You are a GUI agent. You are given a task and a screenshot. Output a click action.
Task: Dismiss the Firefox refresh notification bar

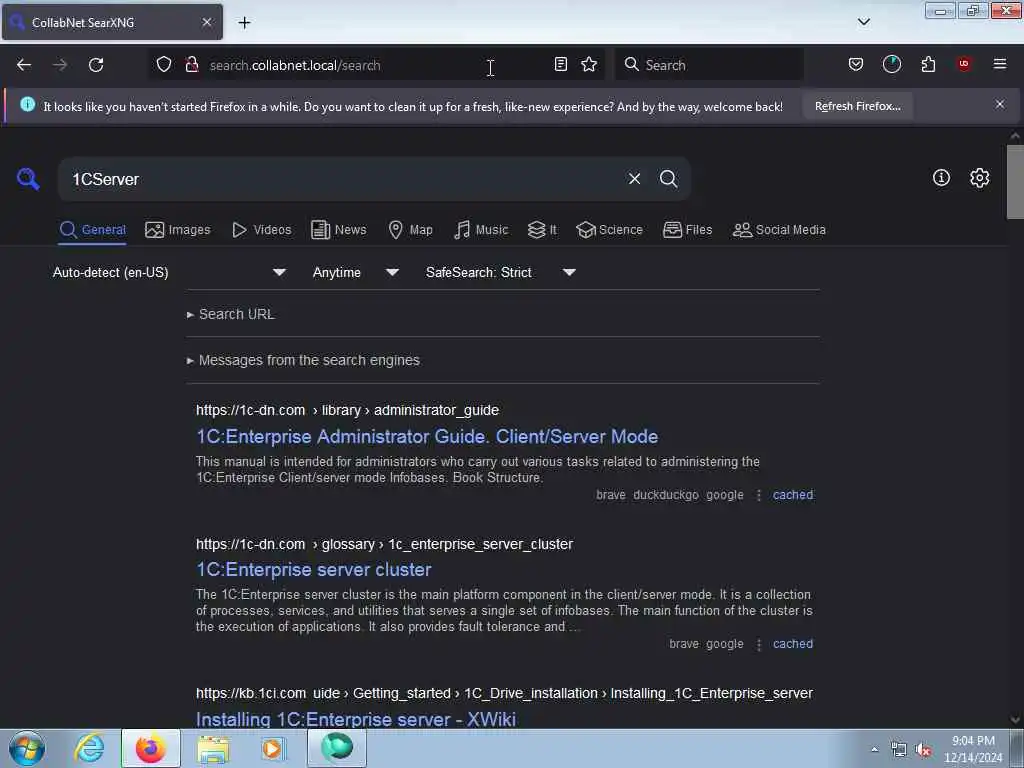tap(999, 104)
